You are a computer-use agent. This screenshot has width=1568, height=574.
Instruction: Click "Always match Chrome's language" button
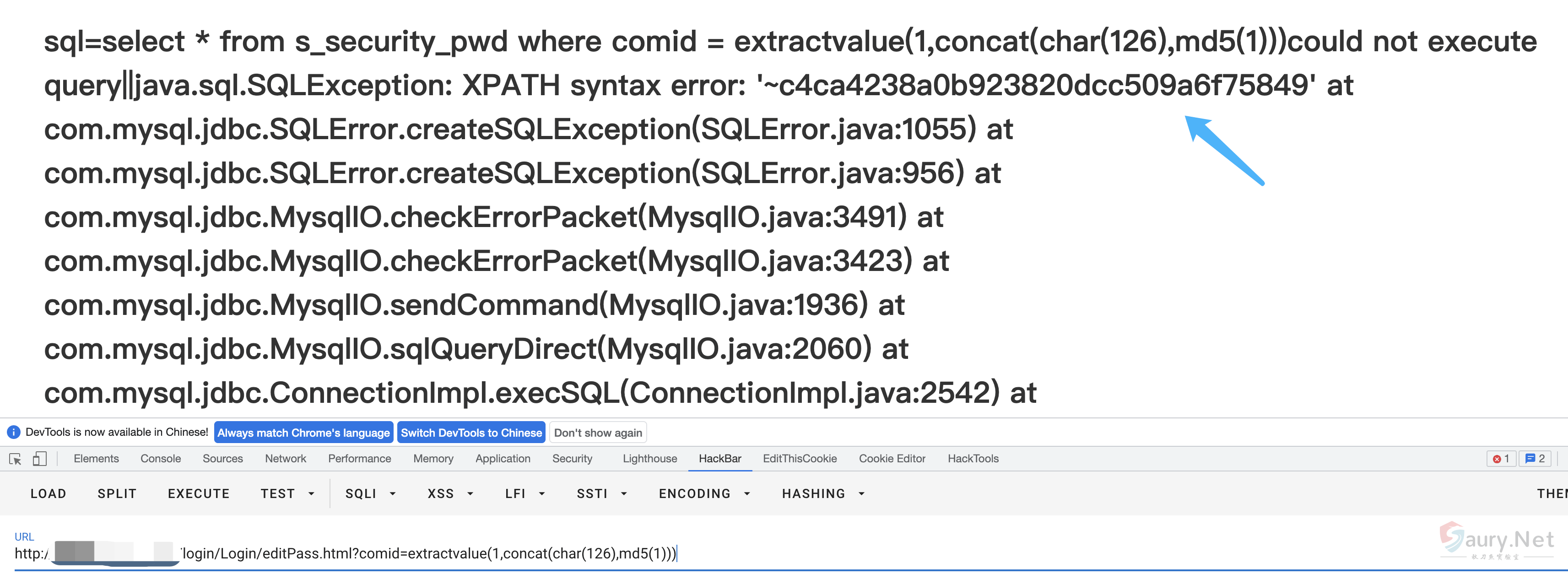(303, 433)
